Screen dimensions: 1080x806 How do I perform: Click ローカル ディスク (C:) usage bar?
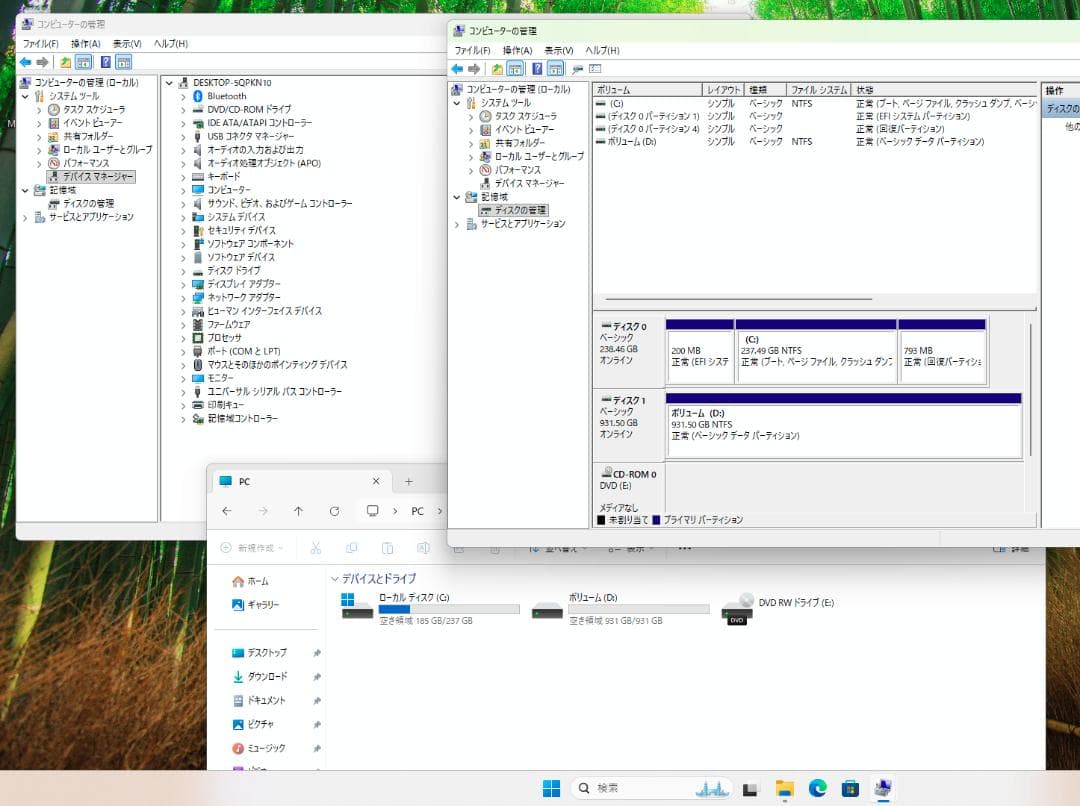448,609
